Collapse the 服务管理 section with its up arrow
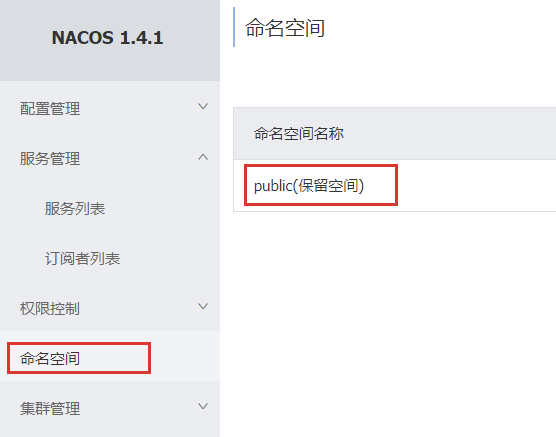The image size is (556, 437). 203,157
